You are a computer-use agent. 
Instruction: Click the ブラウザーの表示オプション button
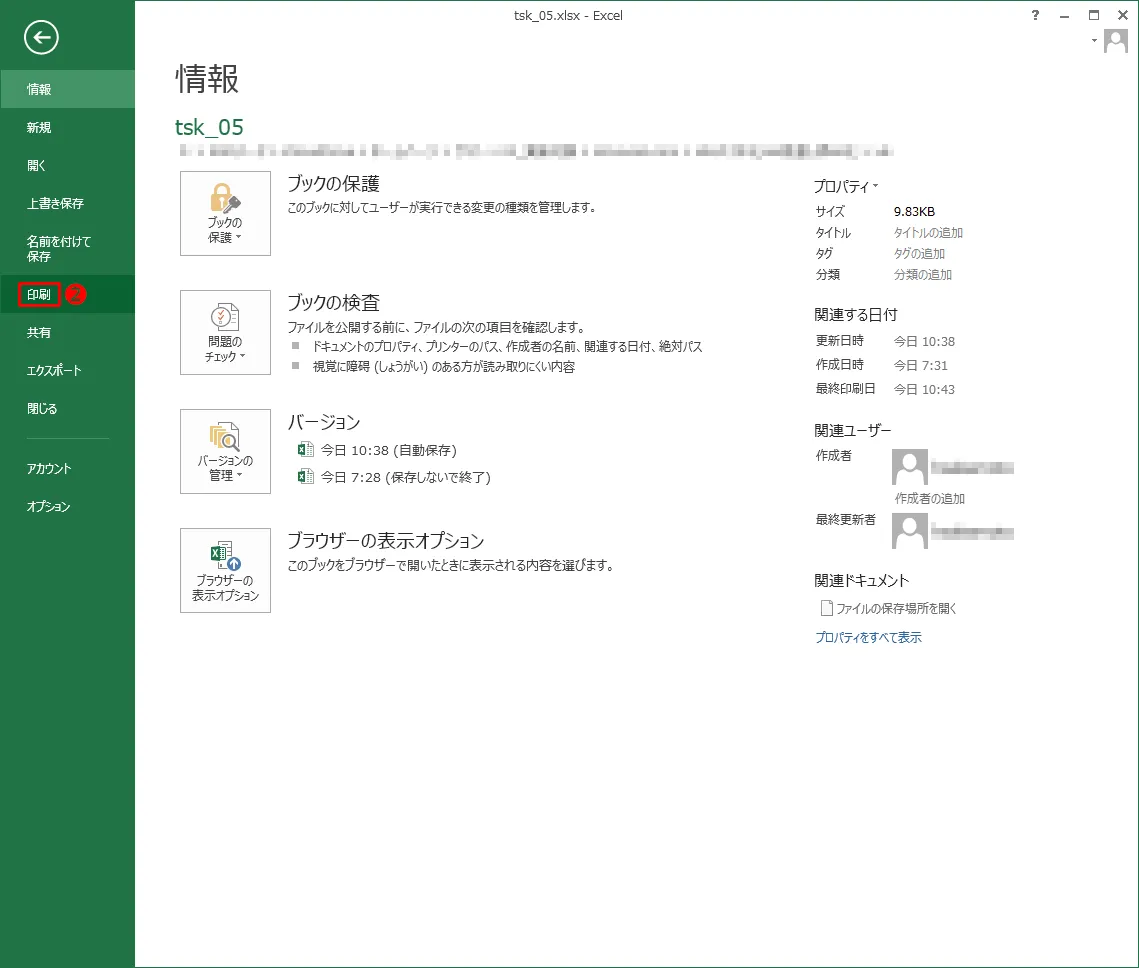pyautogui.click(x=225, y=571)
